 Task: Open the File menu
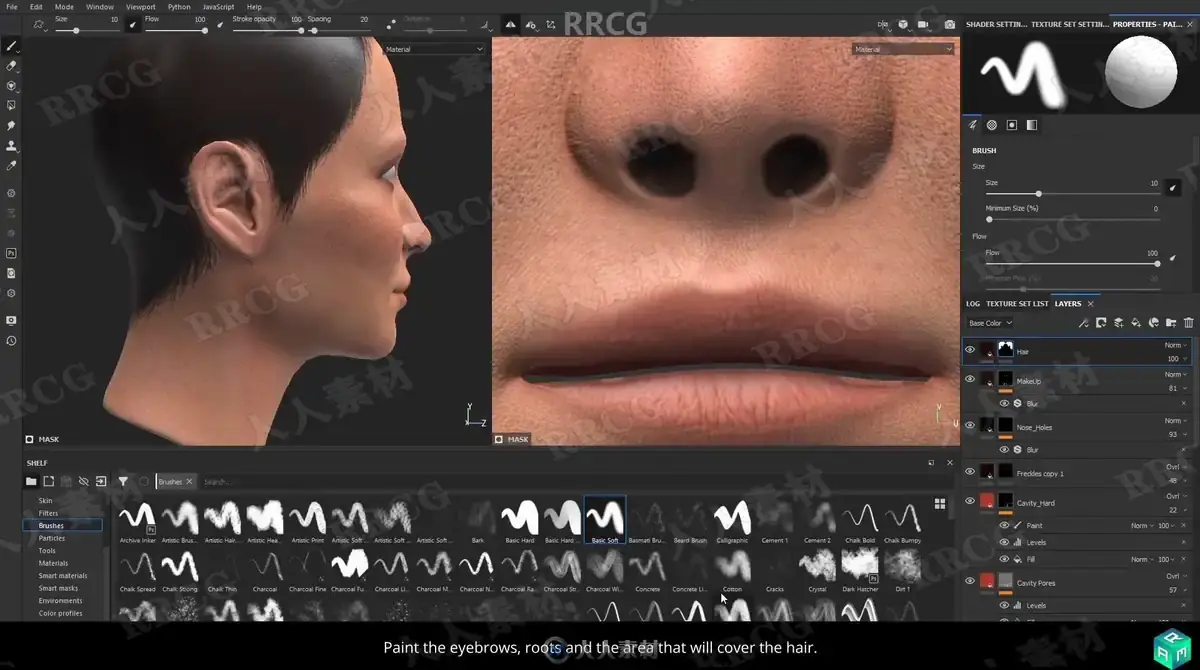[x=11, y=6]
